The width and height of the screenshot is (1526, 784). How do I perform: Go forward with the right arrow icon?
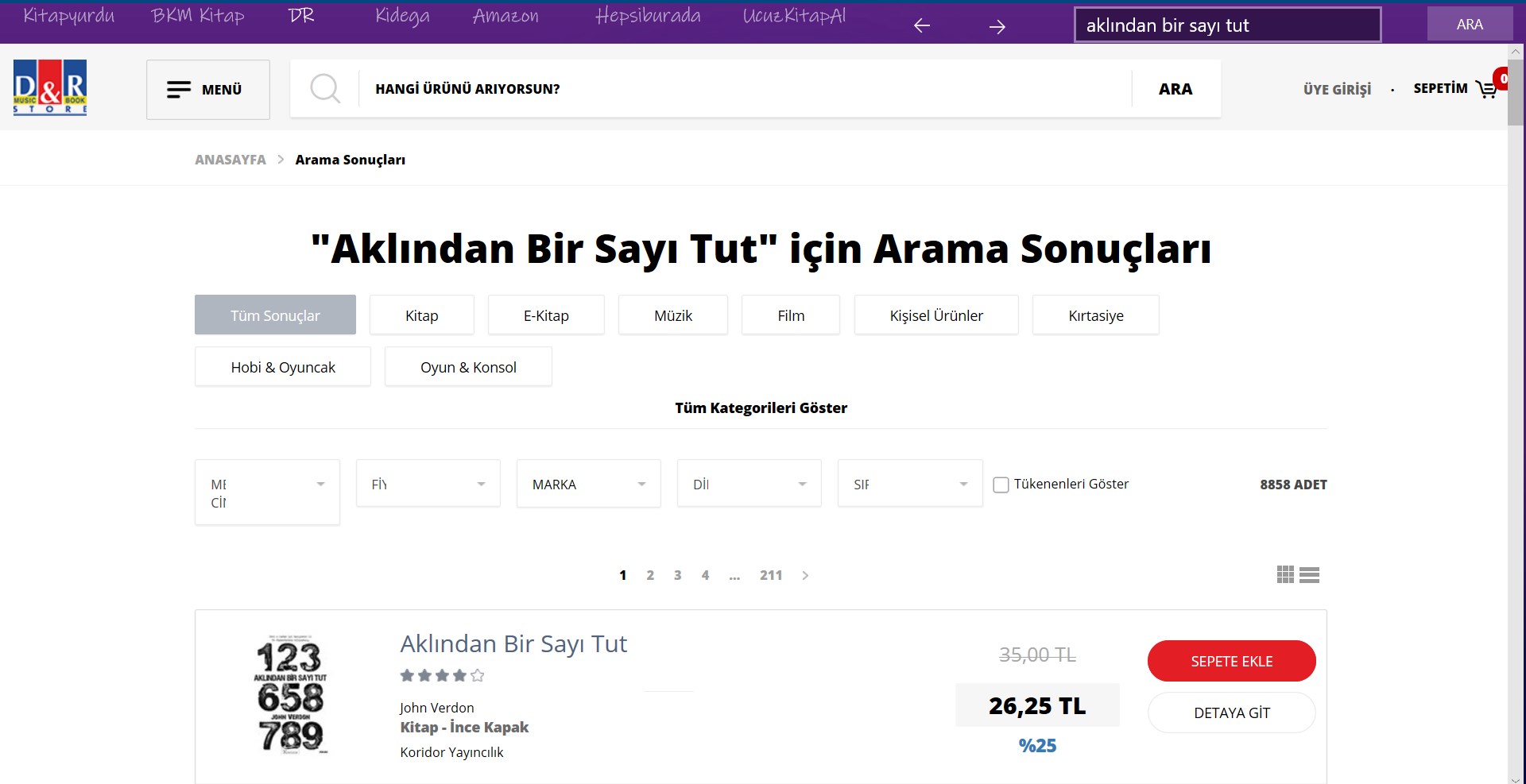[997, 26]
